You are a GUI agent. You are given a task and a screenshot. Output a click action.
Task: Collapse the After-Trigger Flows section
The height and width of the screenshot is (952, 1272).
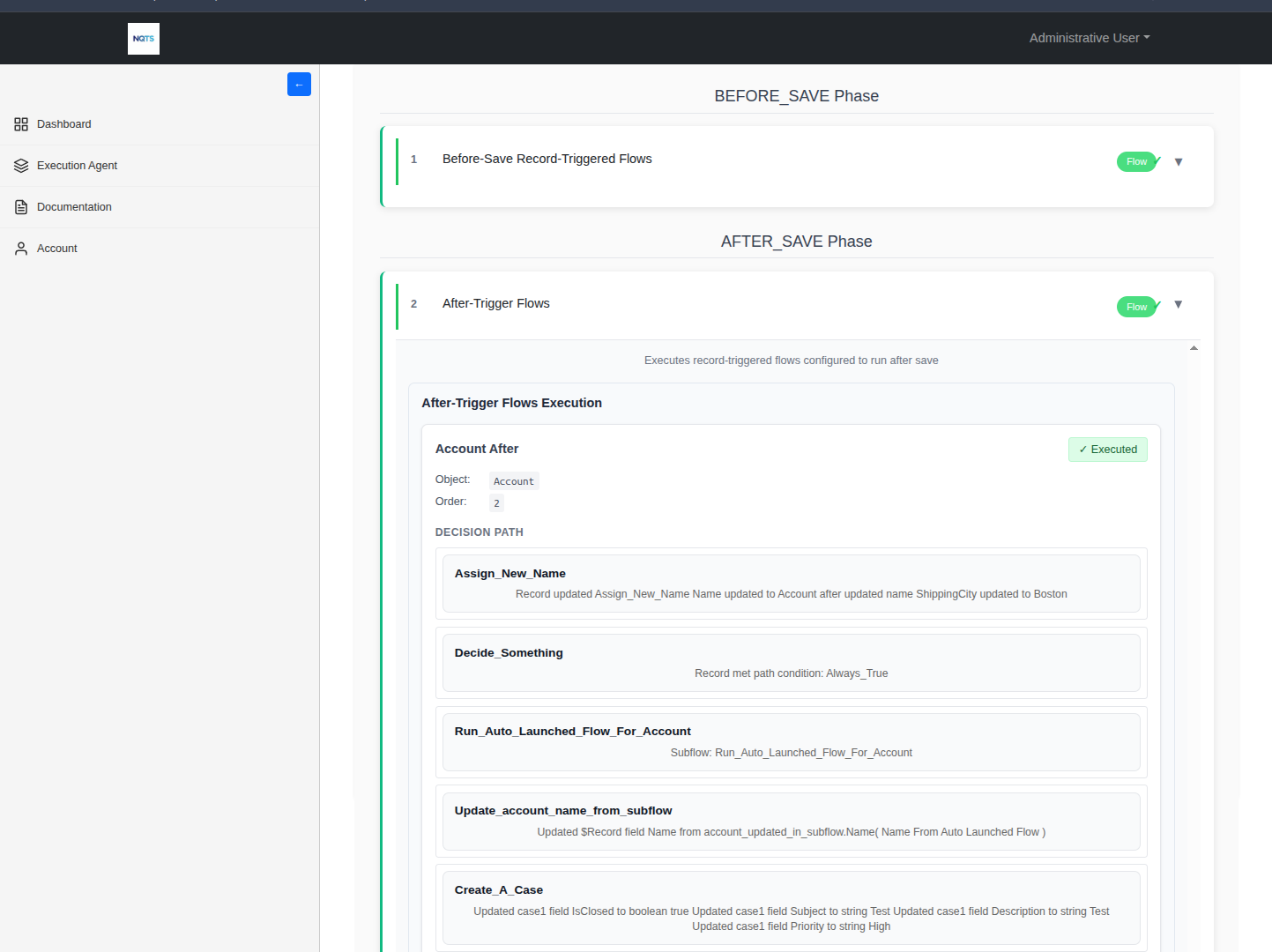(x=1179, y=306)
